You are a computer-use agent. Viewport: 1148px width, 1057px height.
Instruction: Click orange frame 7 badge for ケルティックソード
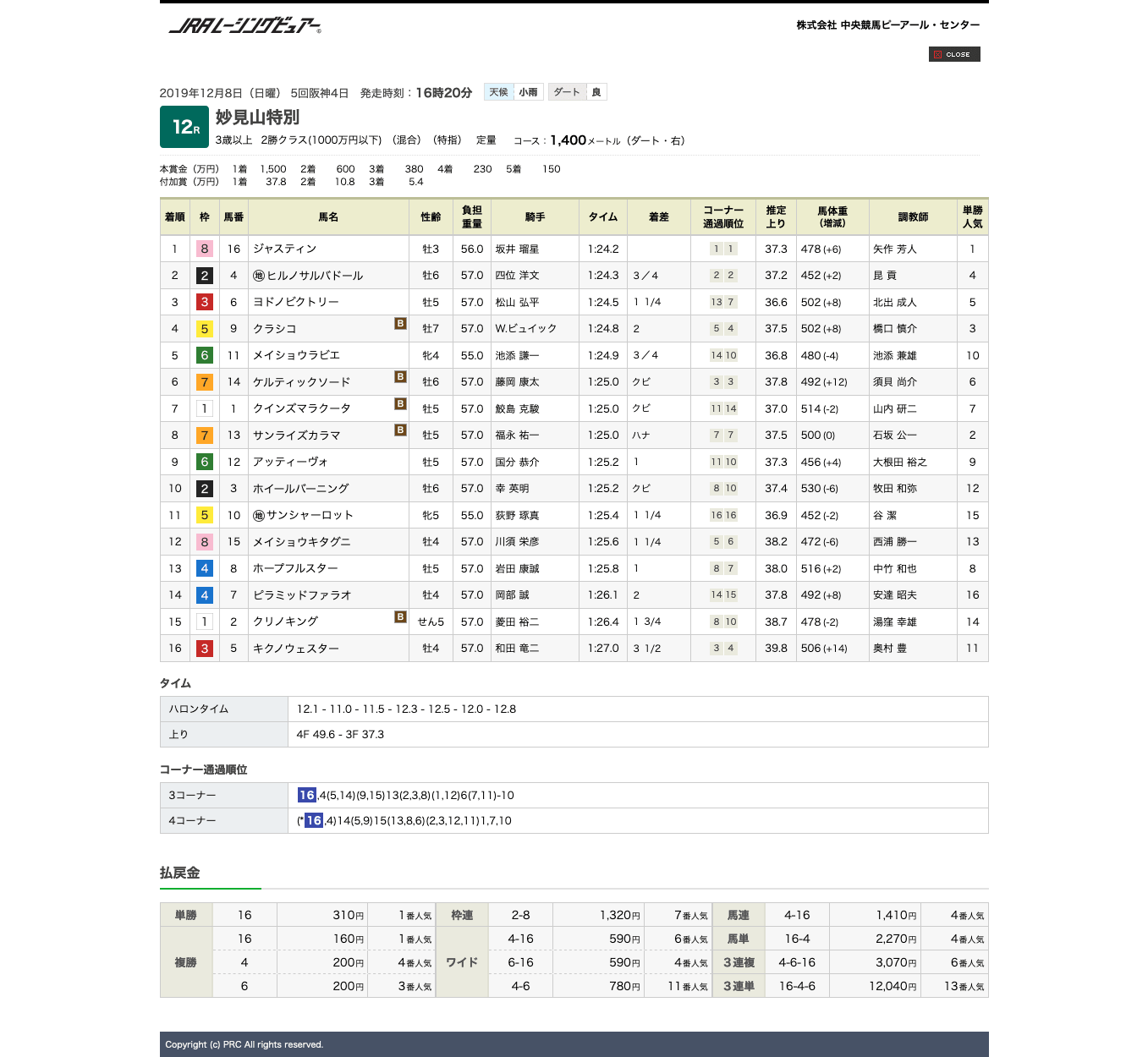(204, 382)
